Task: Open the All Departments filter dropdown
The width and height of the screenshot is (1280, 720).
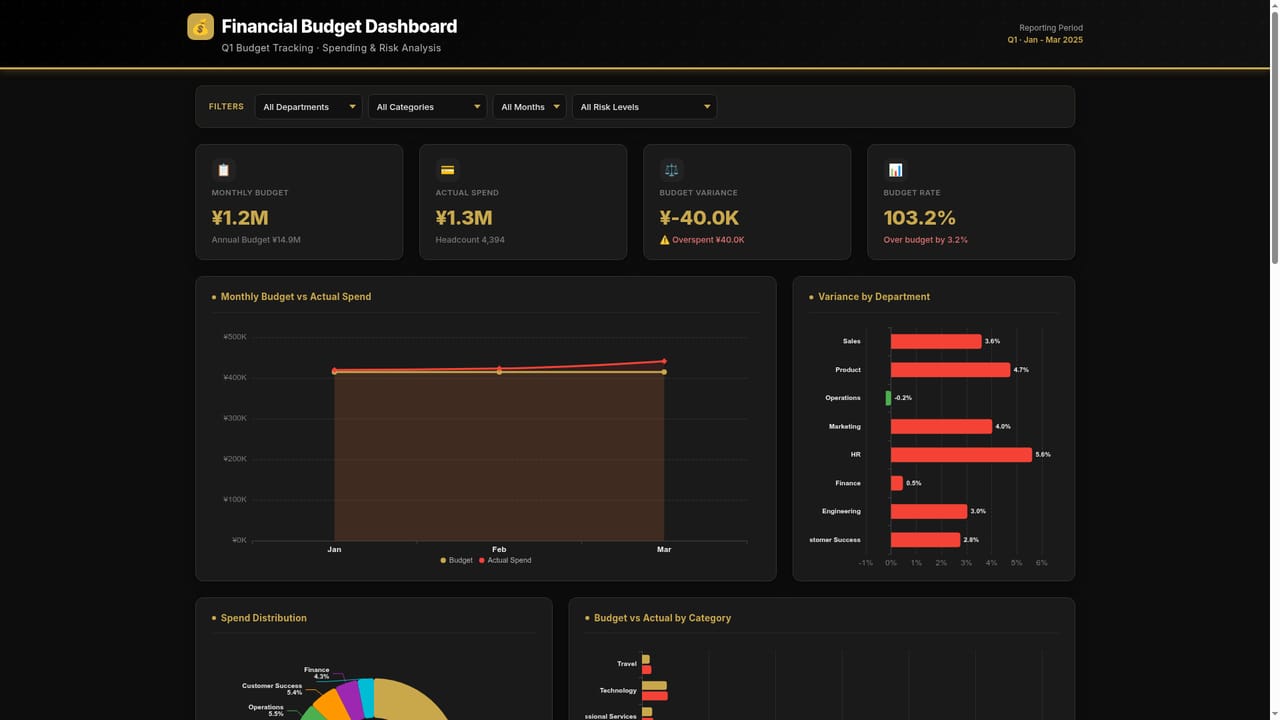Action: click(308, 107)
